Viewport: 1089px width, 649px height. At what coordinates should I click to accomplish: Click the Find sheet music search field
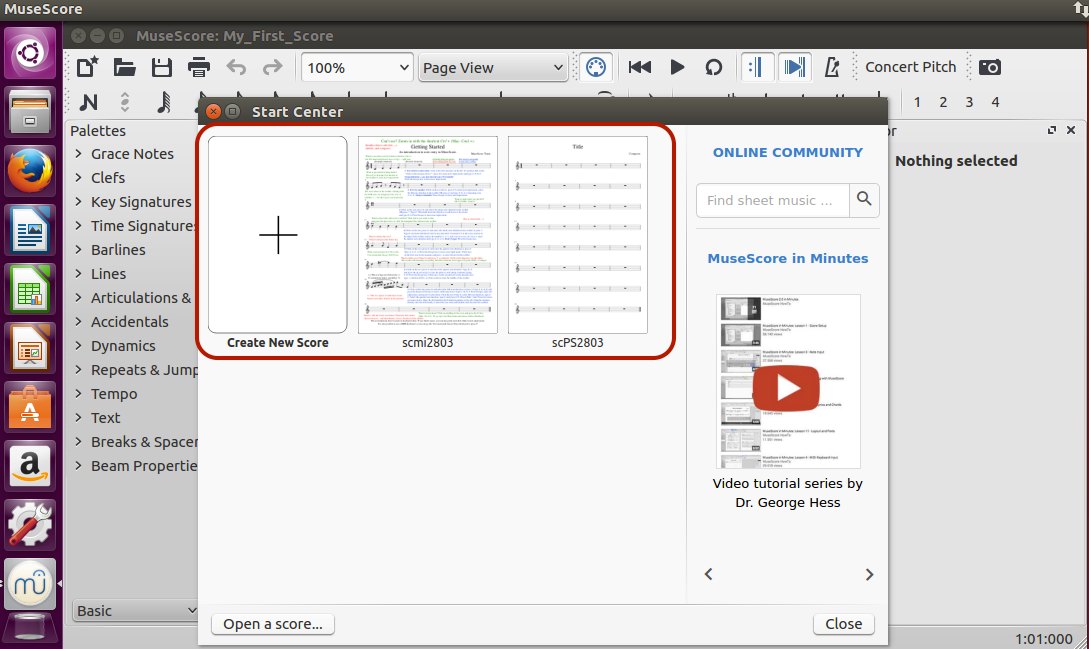click(x=773, y=200)
